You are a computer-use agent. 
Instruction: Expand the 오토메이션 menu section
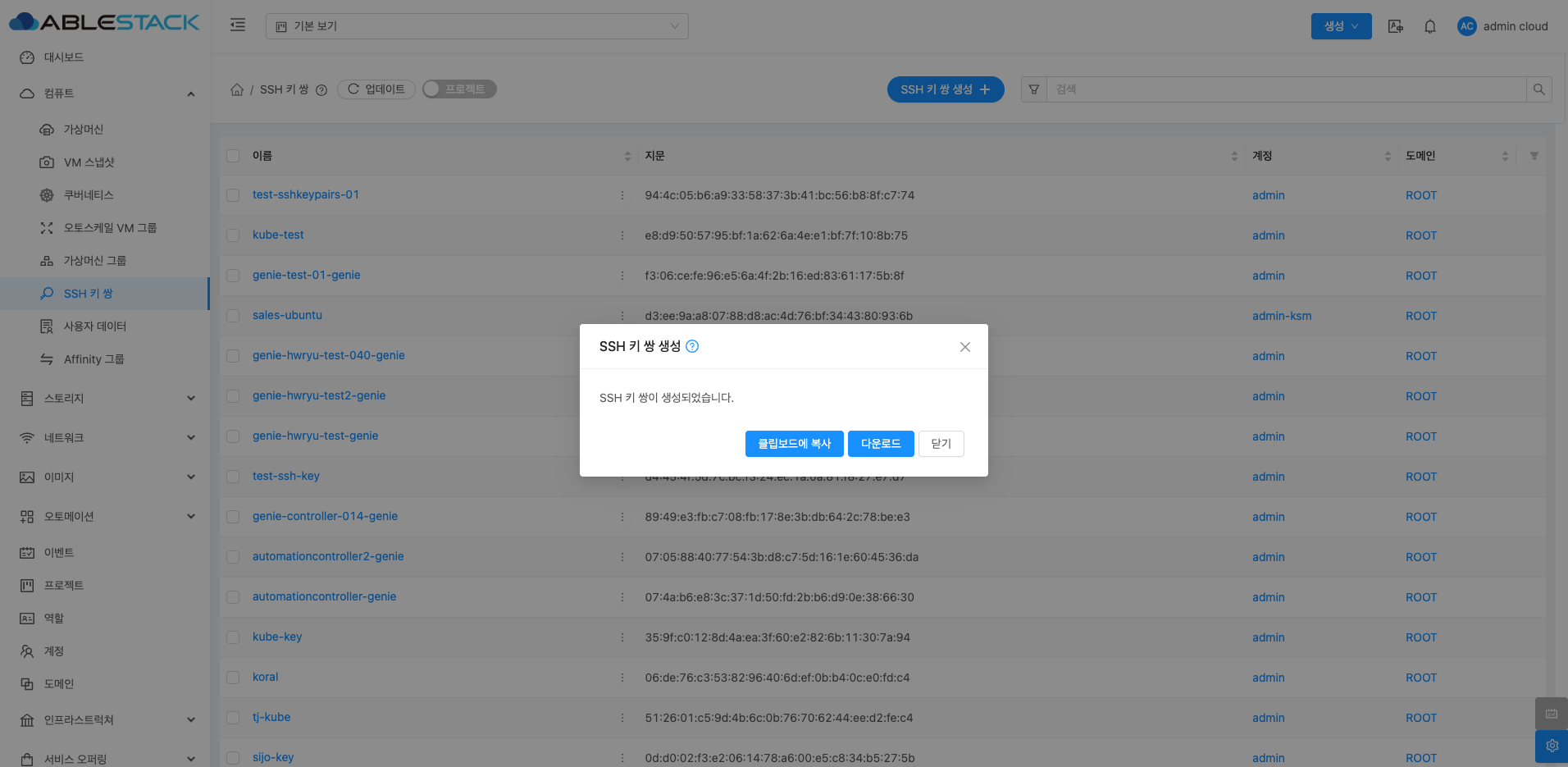pyautogui.click(x=105, y=517)
